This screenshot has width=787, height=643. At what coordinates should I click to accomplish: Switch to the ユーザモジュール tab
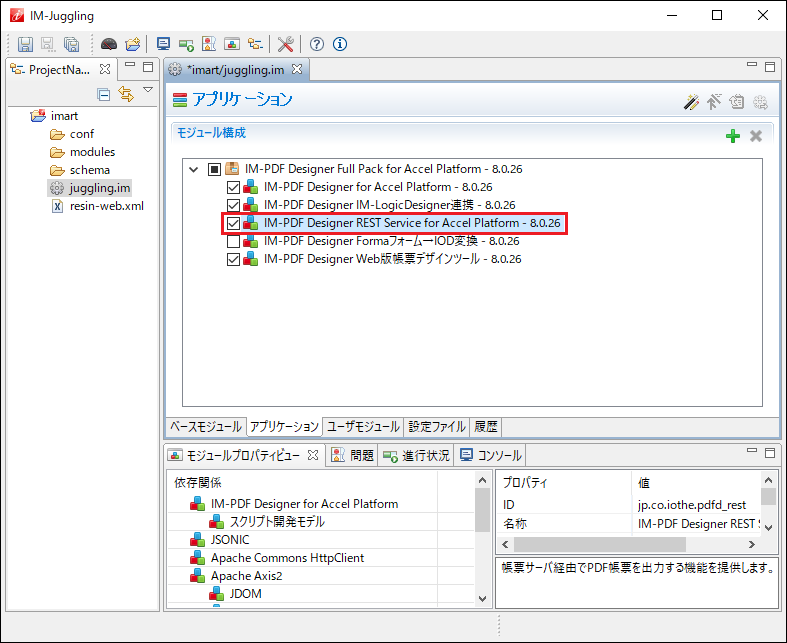[x=363, y=427]
